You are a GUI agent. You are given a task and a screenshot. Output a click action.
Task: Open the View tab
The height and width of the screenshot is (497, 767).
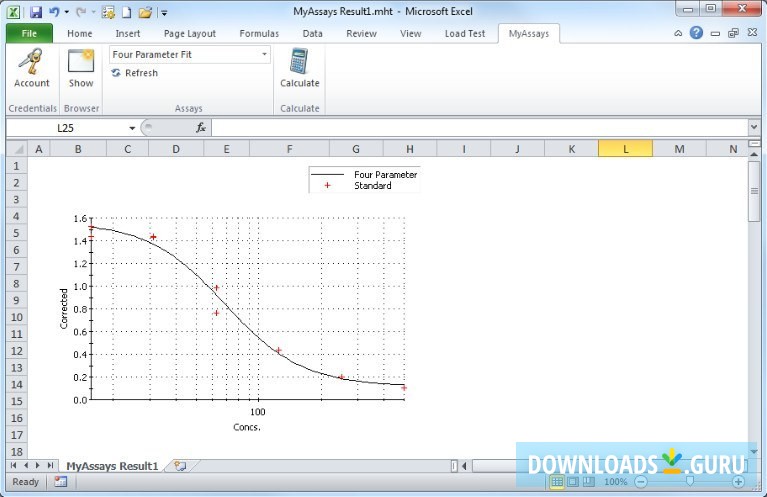tap(410, 34)
